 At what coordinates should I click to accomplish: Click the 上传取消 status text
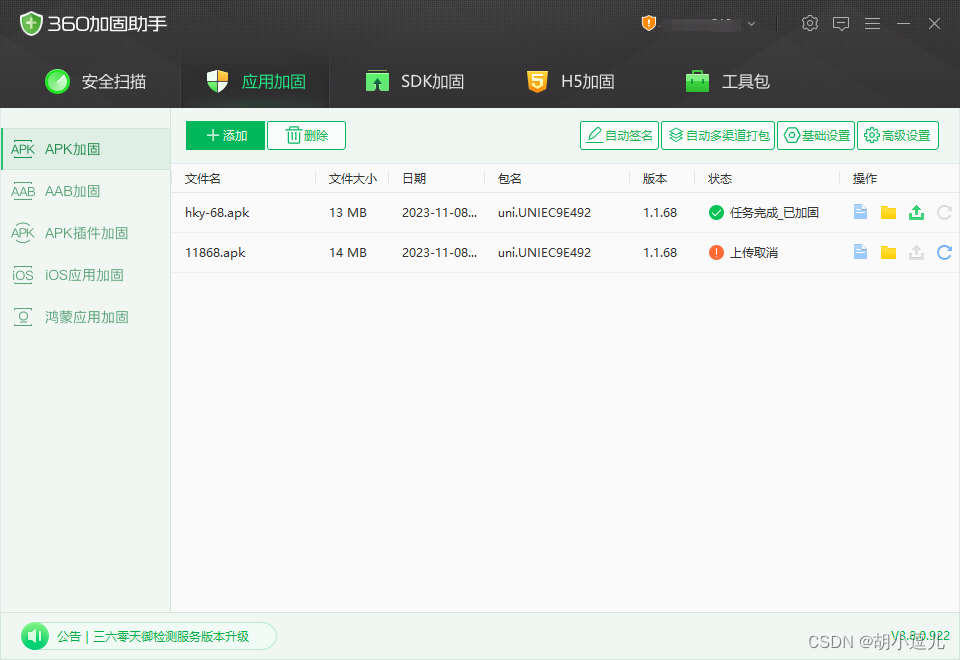(754, 252)
